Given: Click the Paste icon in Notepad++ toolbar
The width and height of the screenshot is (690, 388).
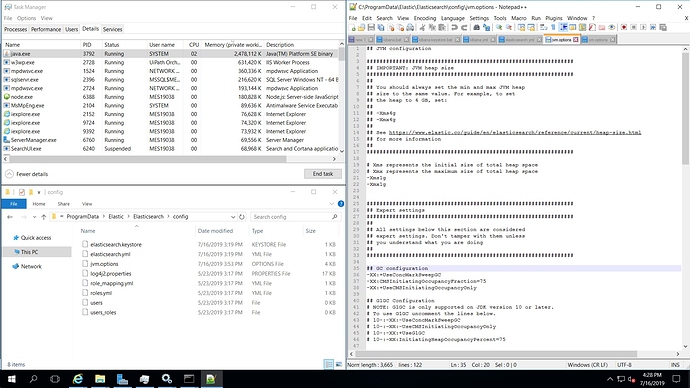Looking at the screenshot, I should tap(442, 27).
